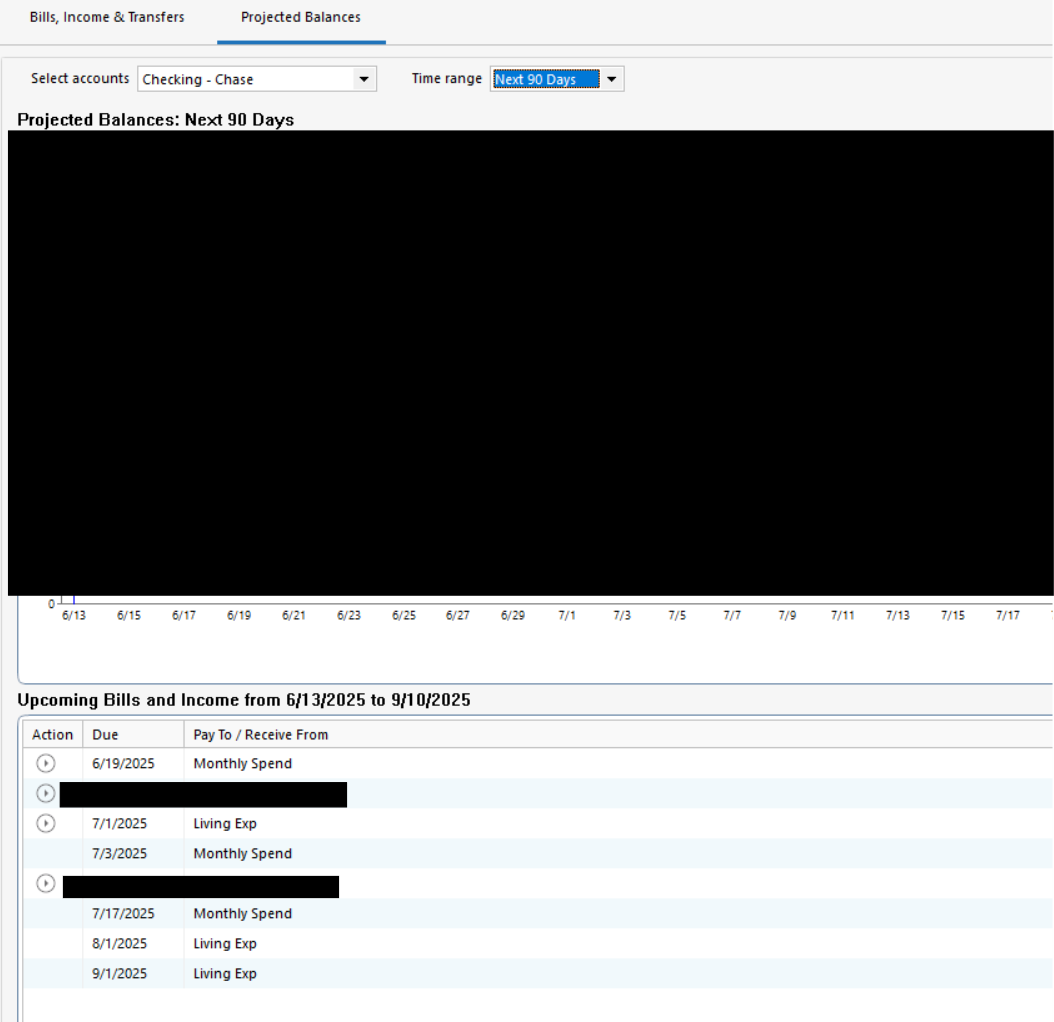1054x1022 pixels.
Task: Click Pay To / Receive From header
Action: [x=261, y=735]
